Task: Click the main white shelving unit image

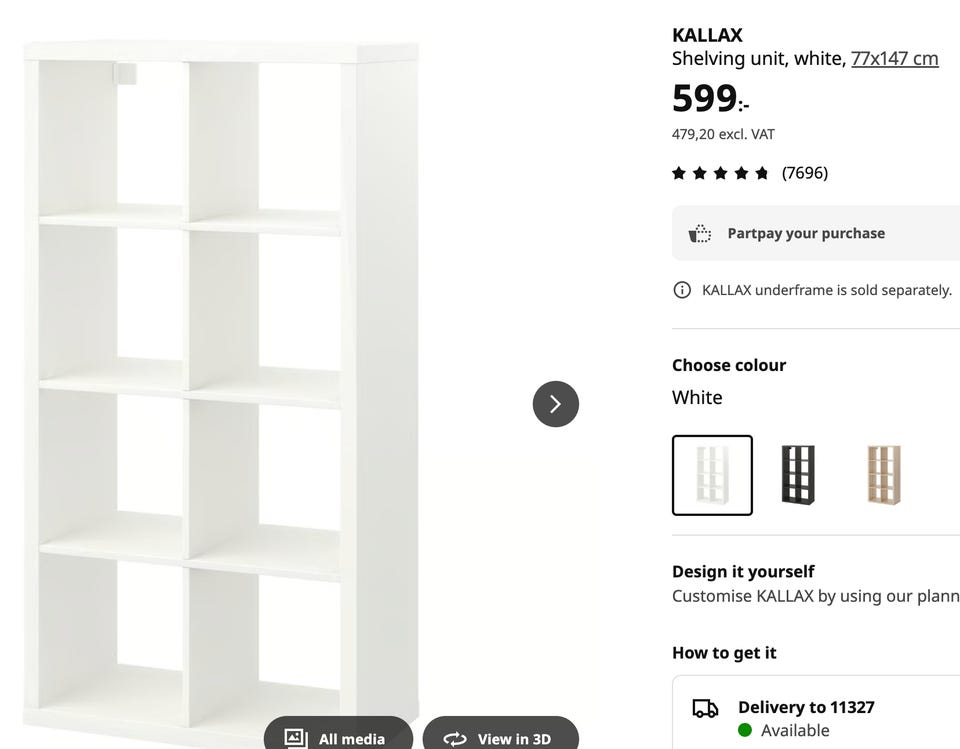Action: point(220,380)
